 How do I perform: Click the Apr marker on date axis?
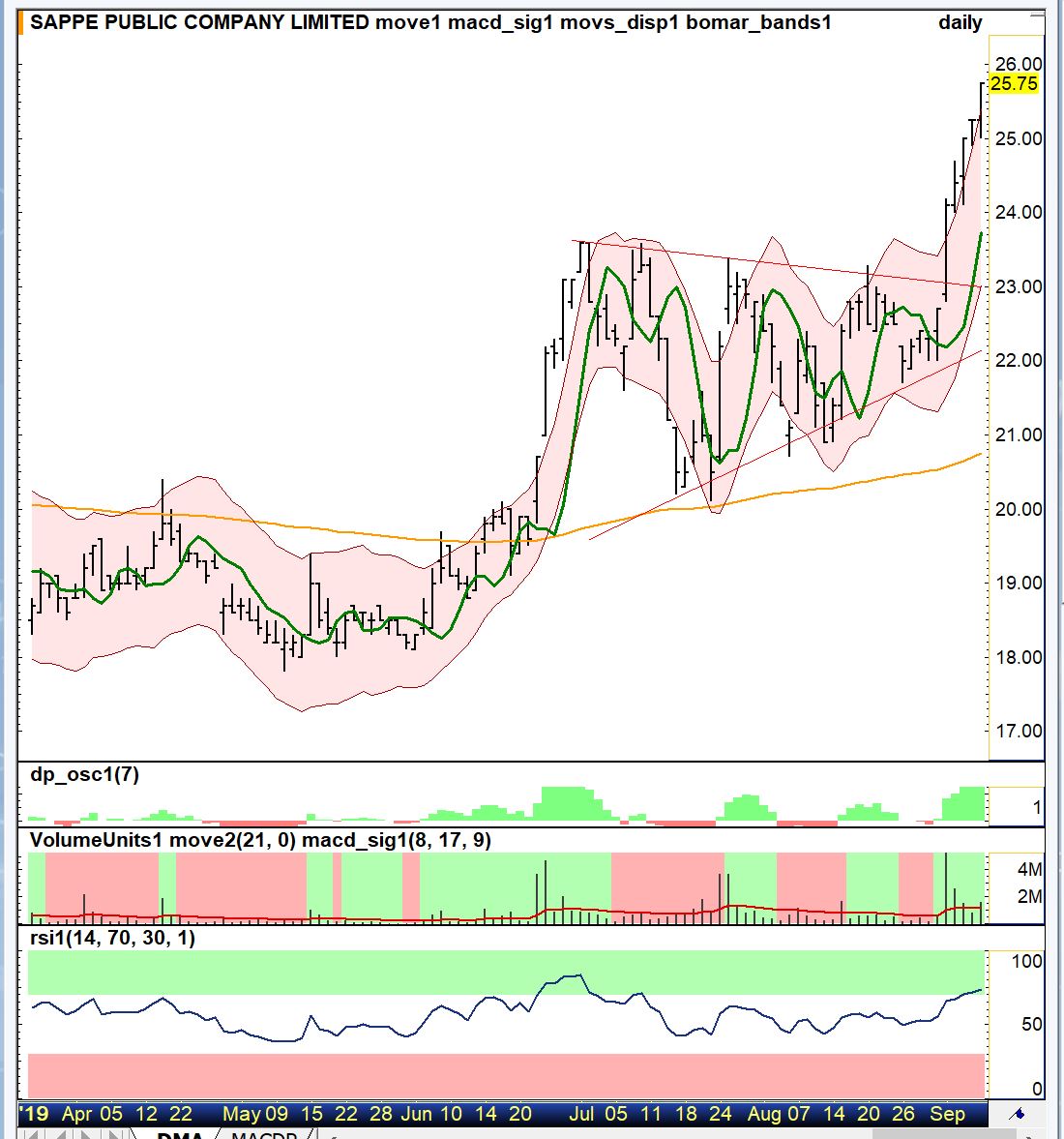[76, 1114]
